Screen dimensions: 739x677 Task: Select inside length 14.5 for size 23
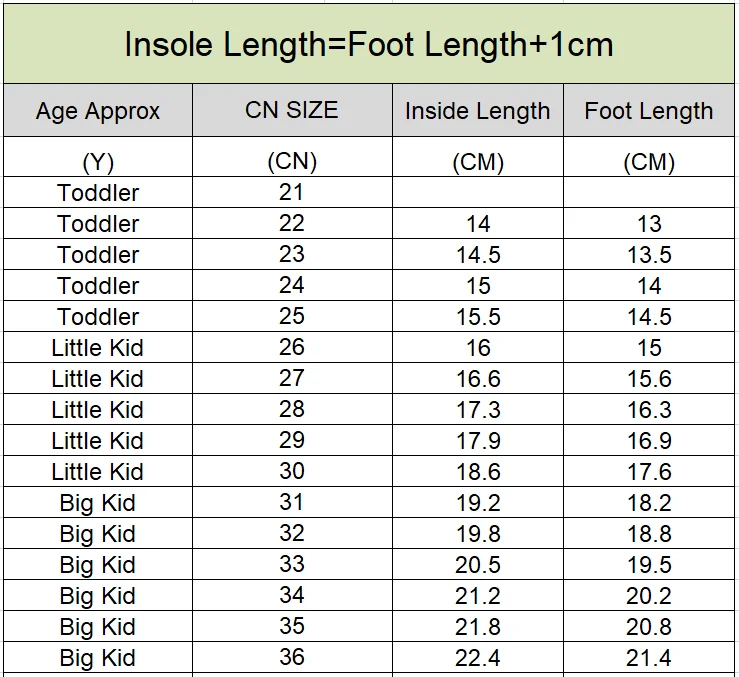(x=477, y=254)
